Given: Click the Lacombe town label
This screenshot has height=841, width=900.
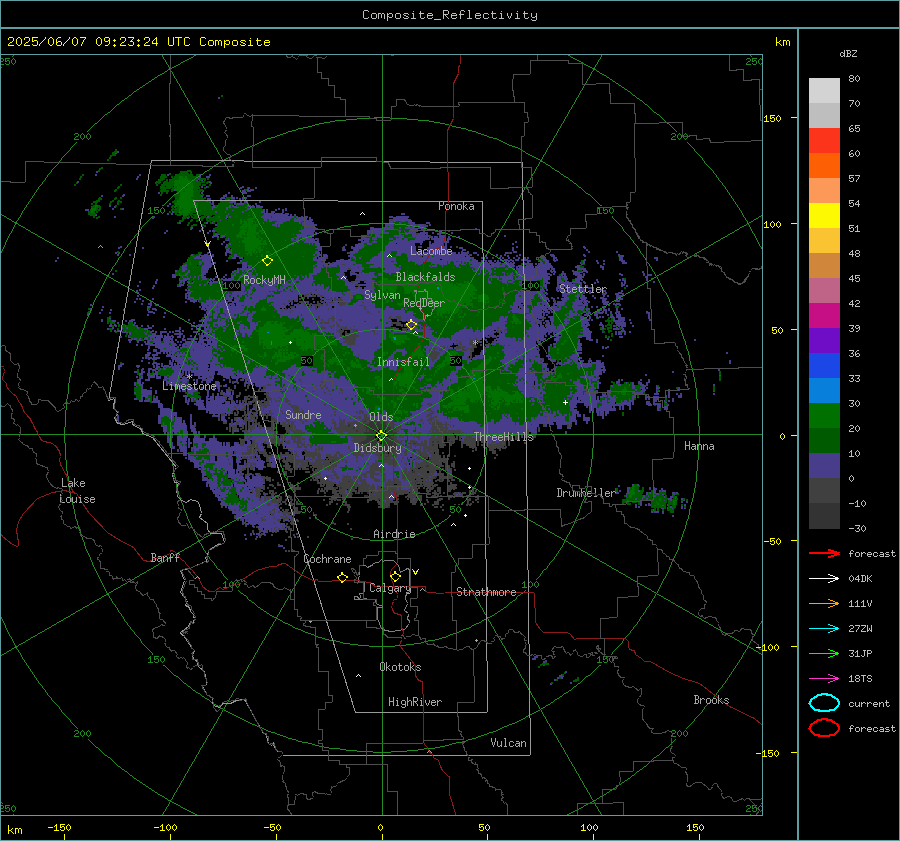Looking at the screenshot, I should click(431, 251).
